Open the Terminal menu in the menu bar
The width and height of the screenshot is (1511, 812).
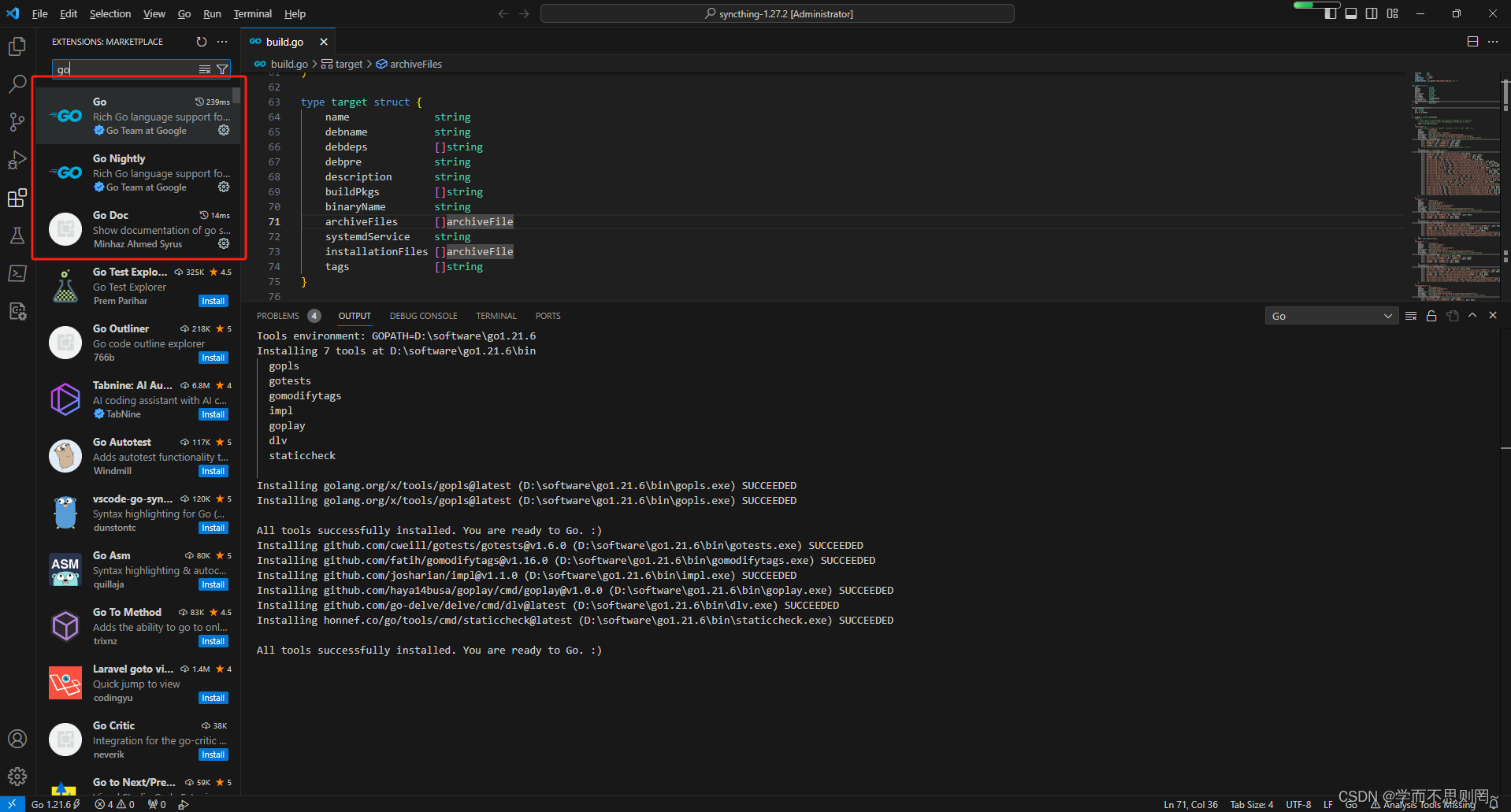[x=251, y=13]
